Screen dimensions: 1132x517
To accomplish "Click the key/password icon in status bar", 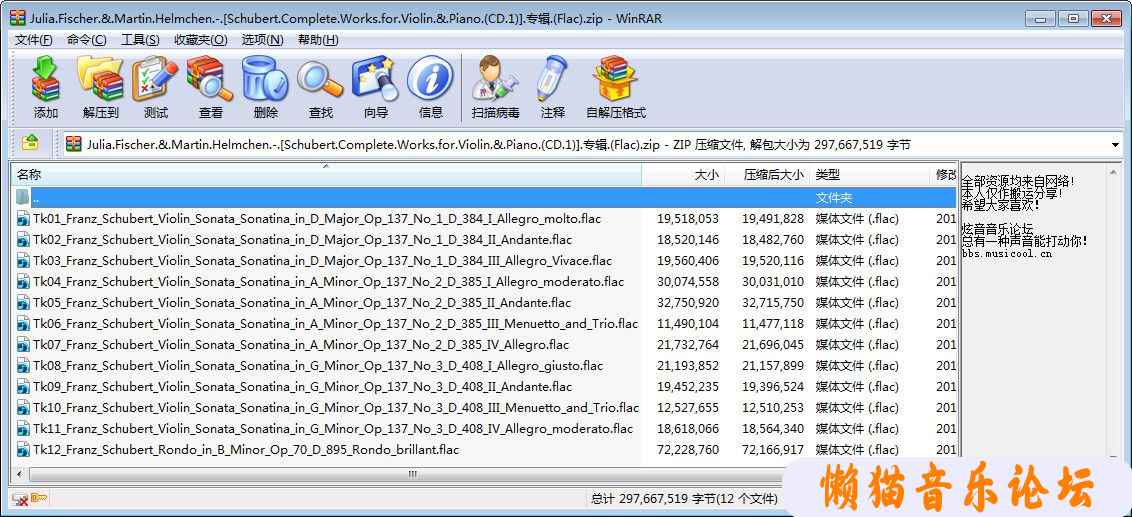I will point(38,498).
